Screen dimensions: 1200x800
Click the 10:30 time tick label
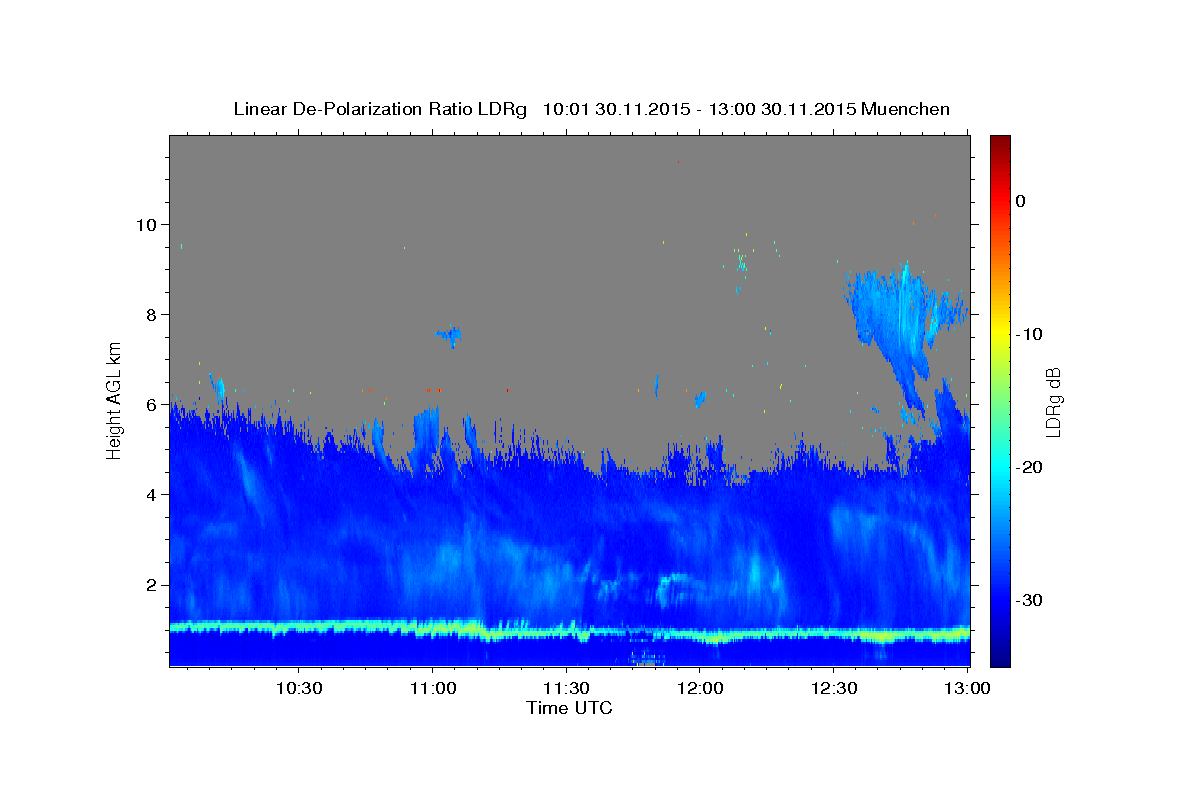pos(298,688)
